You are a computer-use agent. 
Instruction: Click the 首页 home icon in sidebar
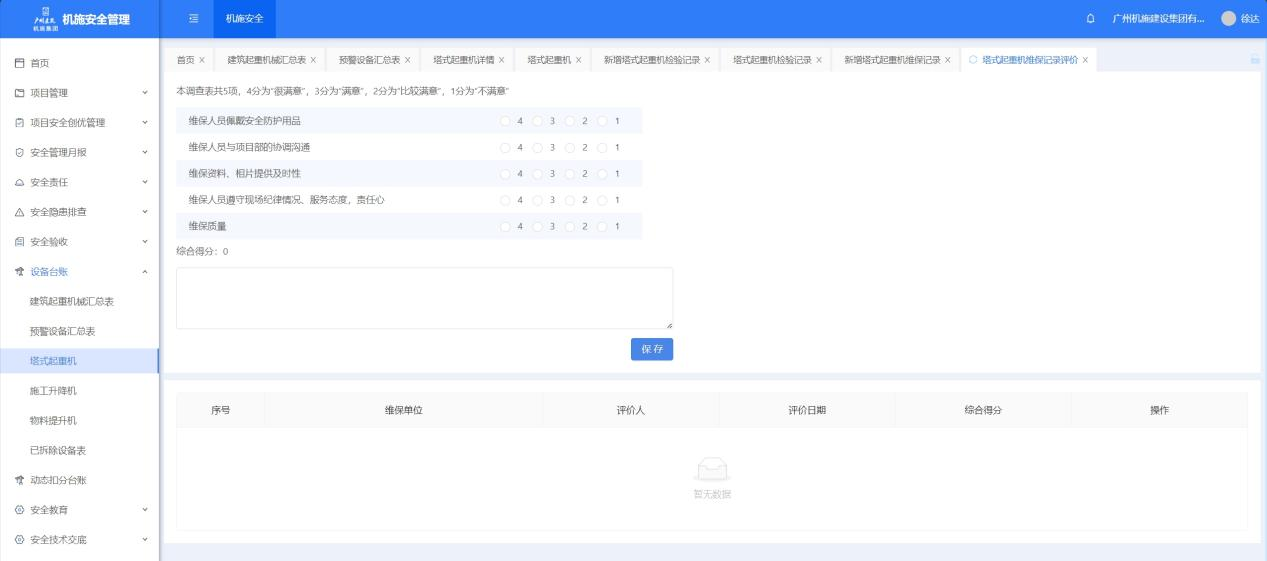(20, 63)
